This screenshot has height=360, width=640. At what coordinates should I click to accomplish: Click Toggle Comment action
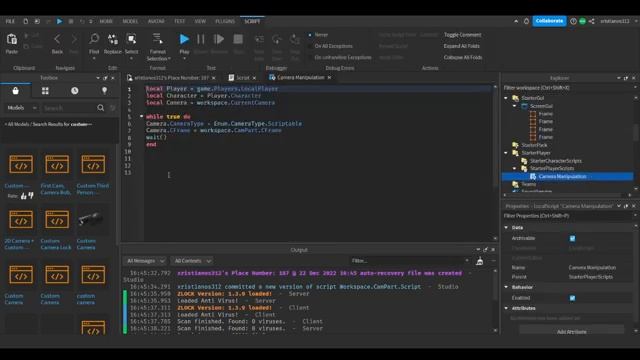(462, 35)
